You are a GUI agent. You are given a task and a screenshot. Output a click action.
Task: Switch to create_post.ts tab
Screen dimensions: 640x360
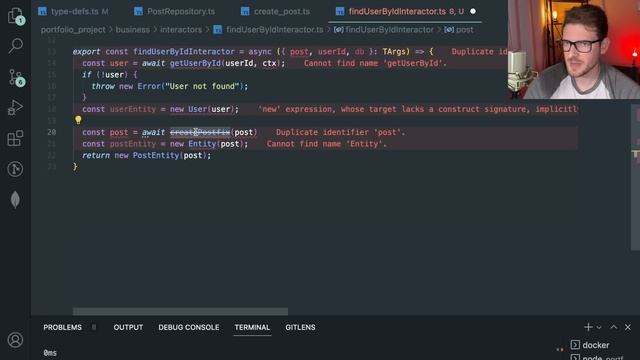(276, 11)
